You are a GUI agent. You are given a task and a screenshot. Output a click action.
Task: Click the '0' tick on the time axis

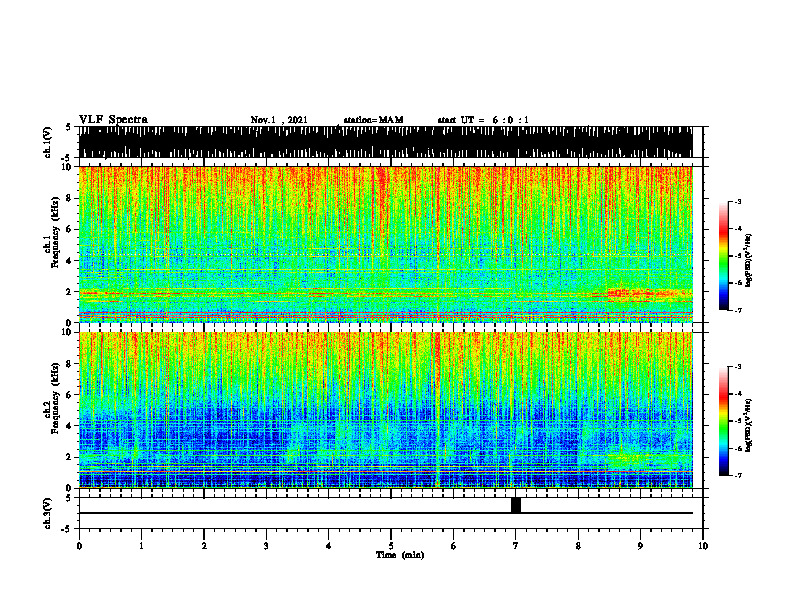pos(79,546)
